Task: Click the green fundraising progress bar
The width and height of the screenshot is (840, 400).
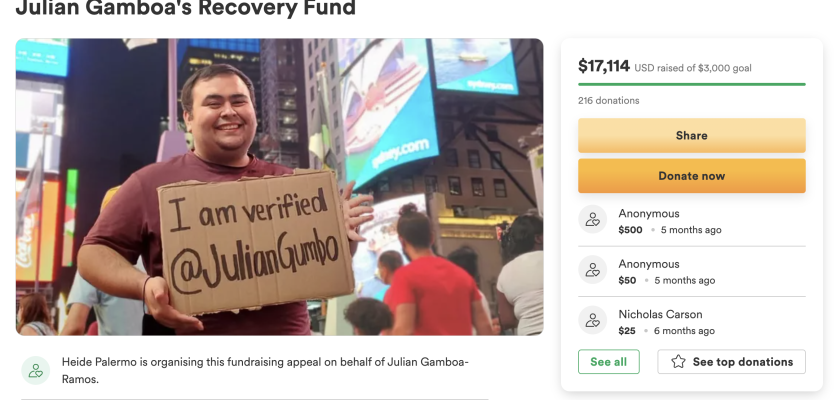Action: tap(692, 84)
